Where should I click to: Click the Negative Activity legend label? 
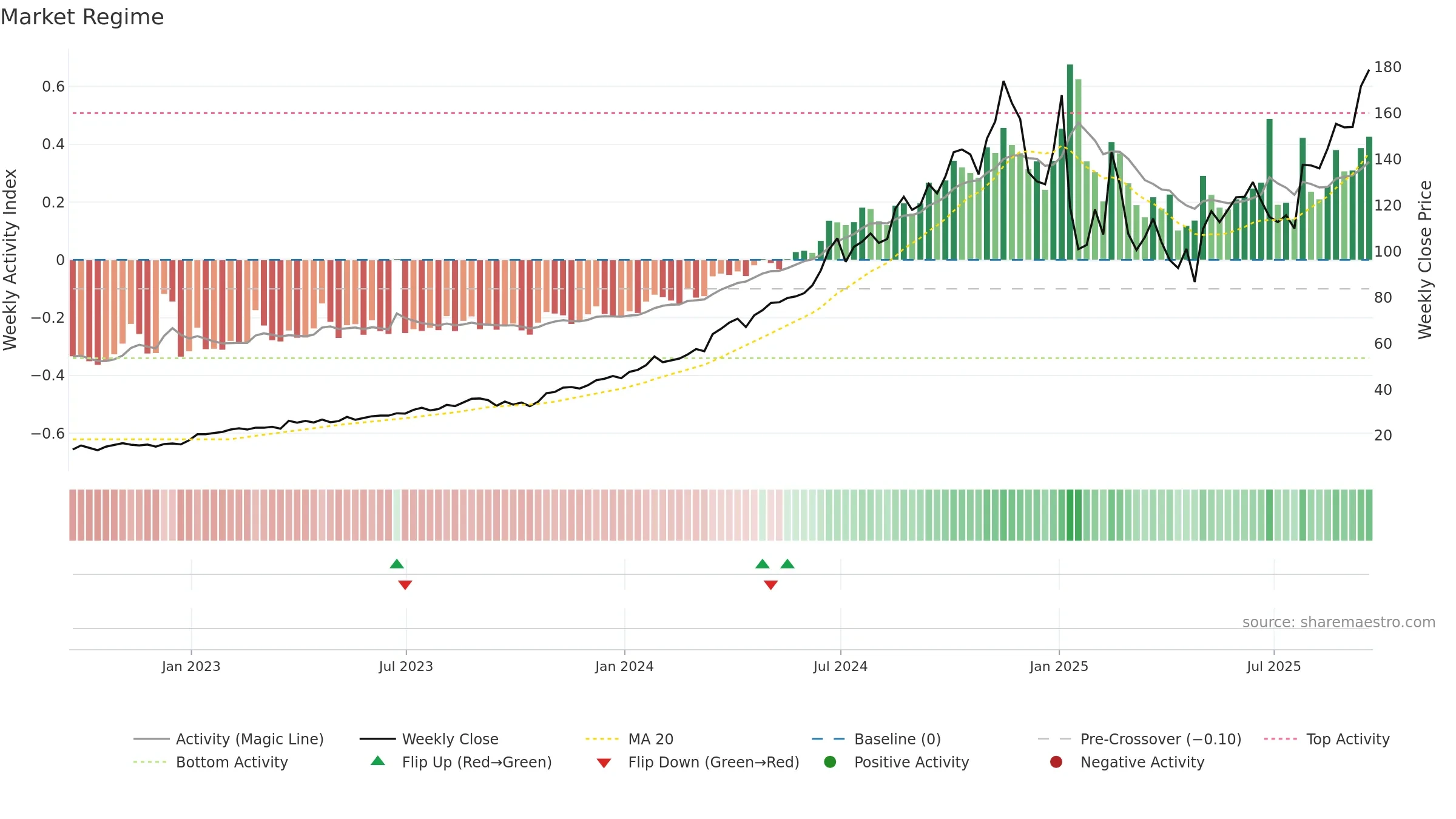1142,762
